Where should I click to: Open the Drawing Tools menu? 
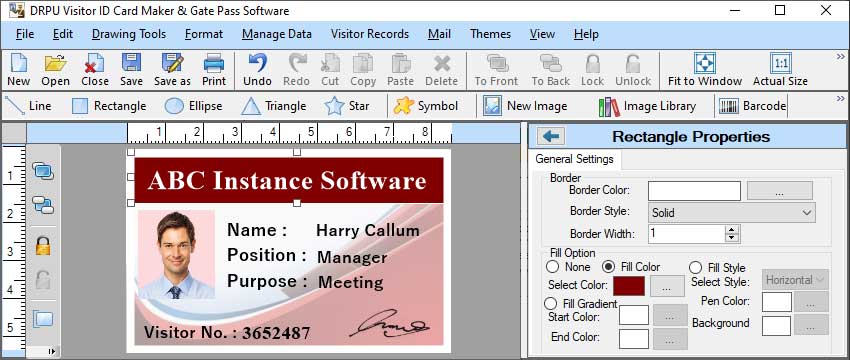pyautogui.click(x=129, y=34)
